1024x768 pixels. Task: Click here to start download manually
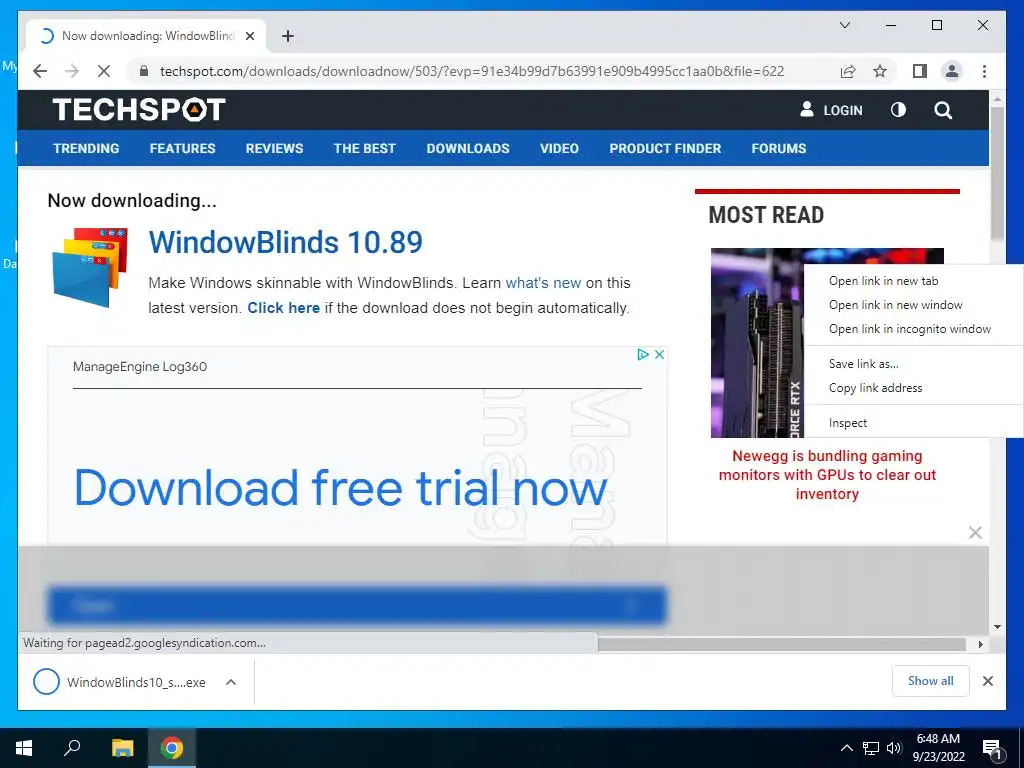(x=283, y=308)
